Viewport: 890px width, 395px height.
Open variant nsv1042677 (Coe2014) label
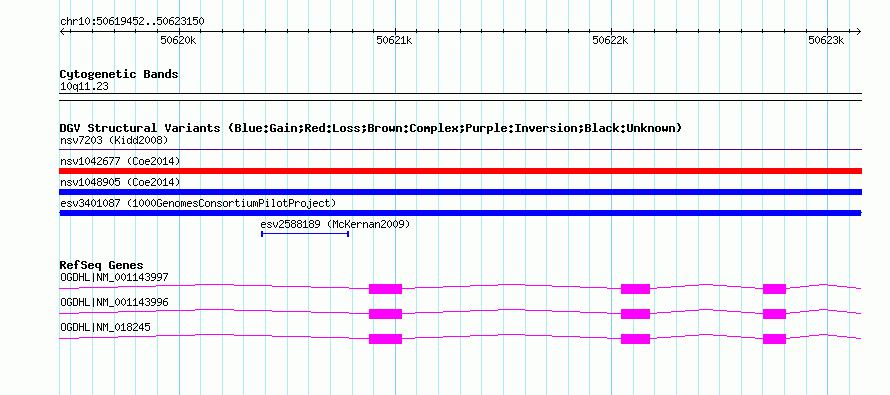(x=120, y=161)
